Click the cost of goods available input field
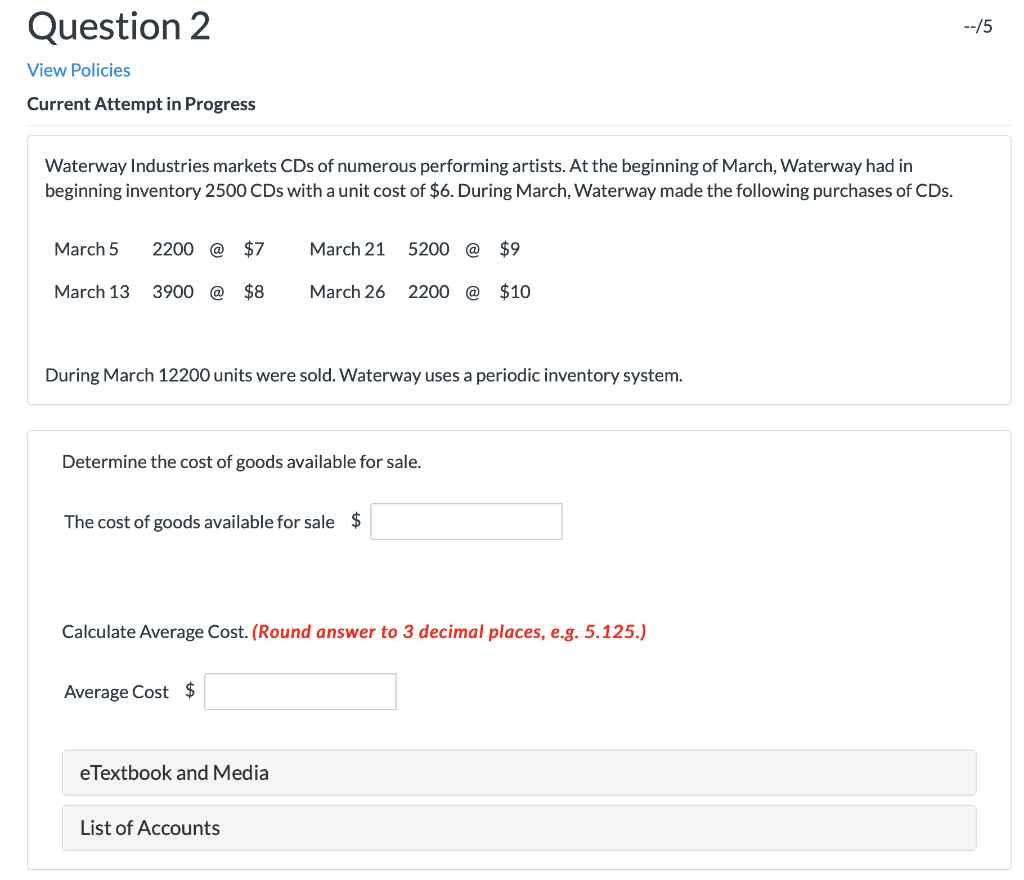Screen dimensions: 1024x880 tap(466, 521)
